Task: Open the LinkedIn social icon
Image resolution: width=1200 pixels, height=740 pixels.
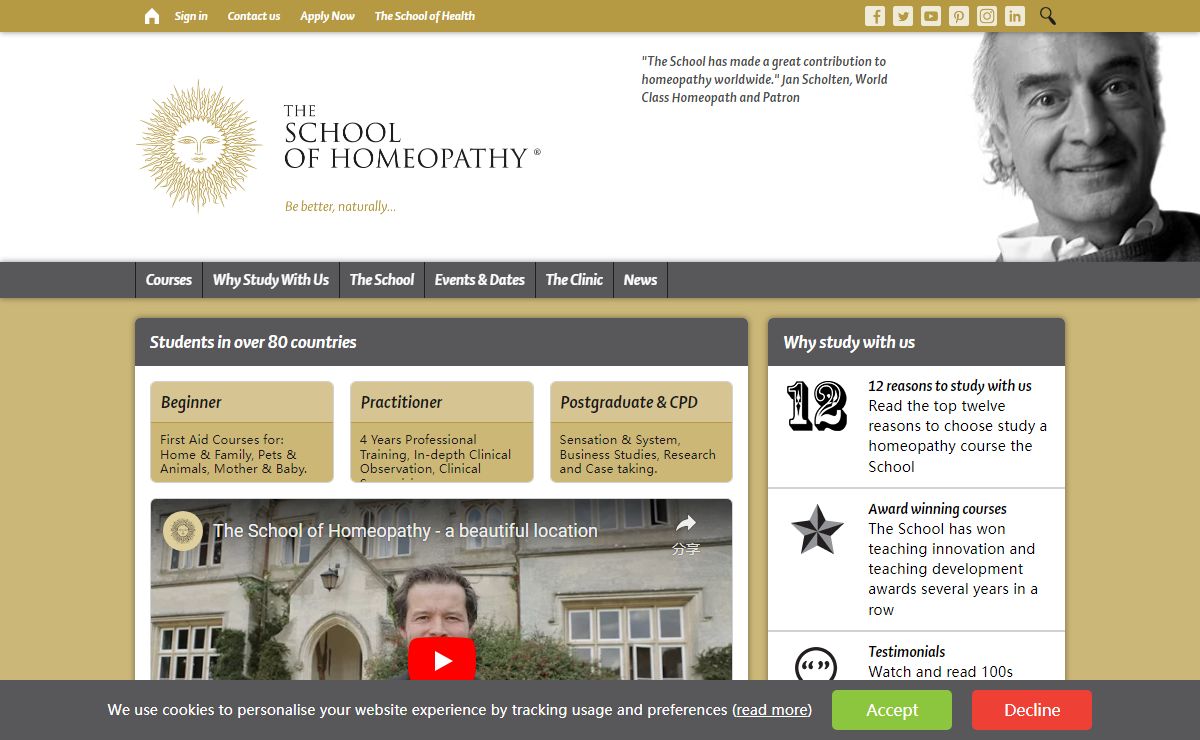Action: (x=1015, y=16)
